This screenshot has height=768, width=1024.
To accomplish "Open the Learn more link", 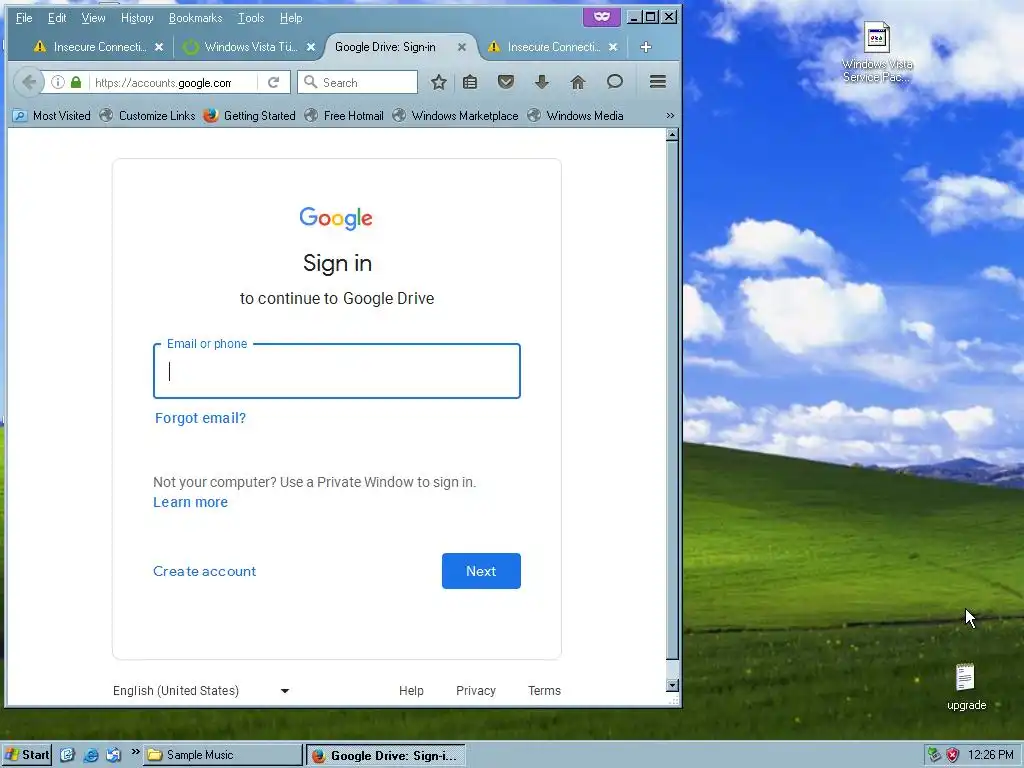I will [x=191, y=502].
